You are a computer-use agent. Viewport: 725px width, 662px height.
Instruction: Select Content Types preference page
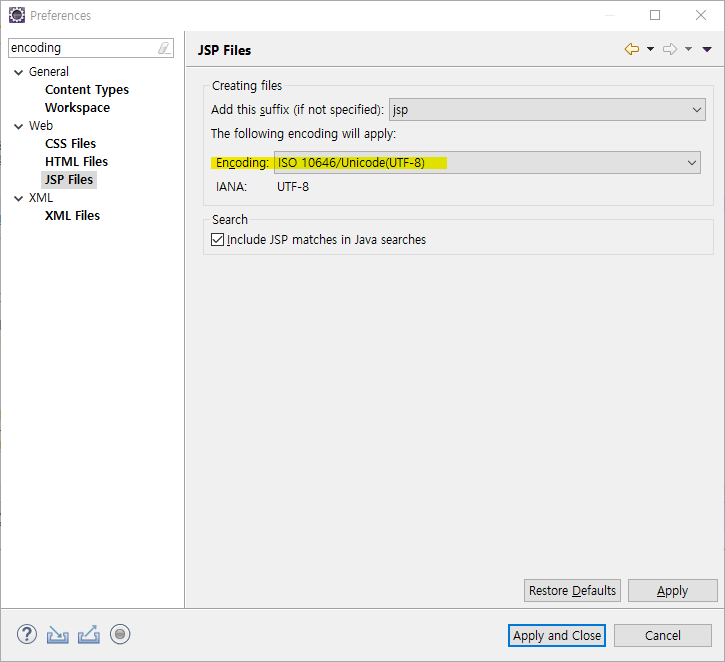coord(87,90)
